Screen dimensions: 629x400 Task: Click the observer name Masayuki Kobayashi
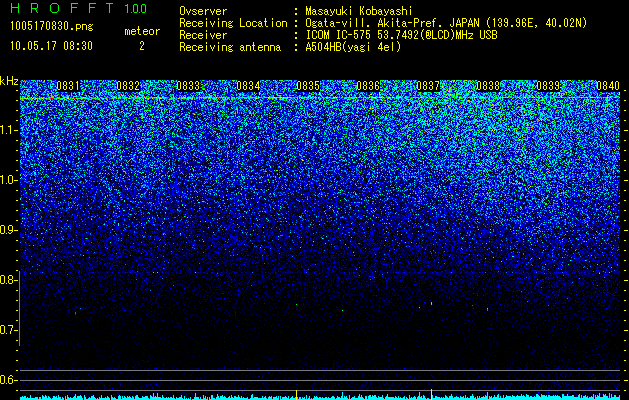359,11
